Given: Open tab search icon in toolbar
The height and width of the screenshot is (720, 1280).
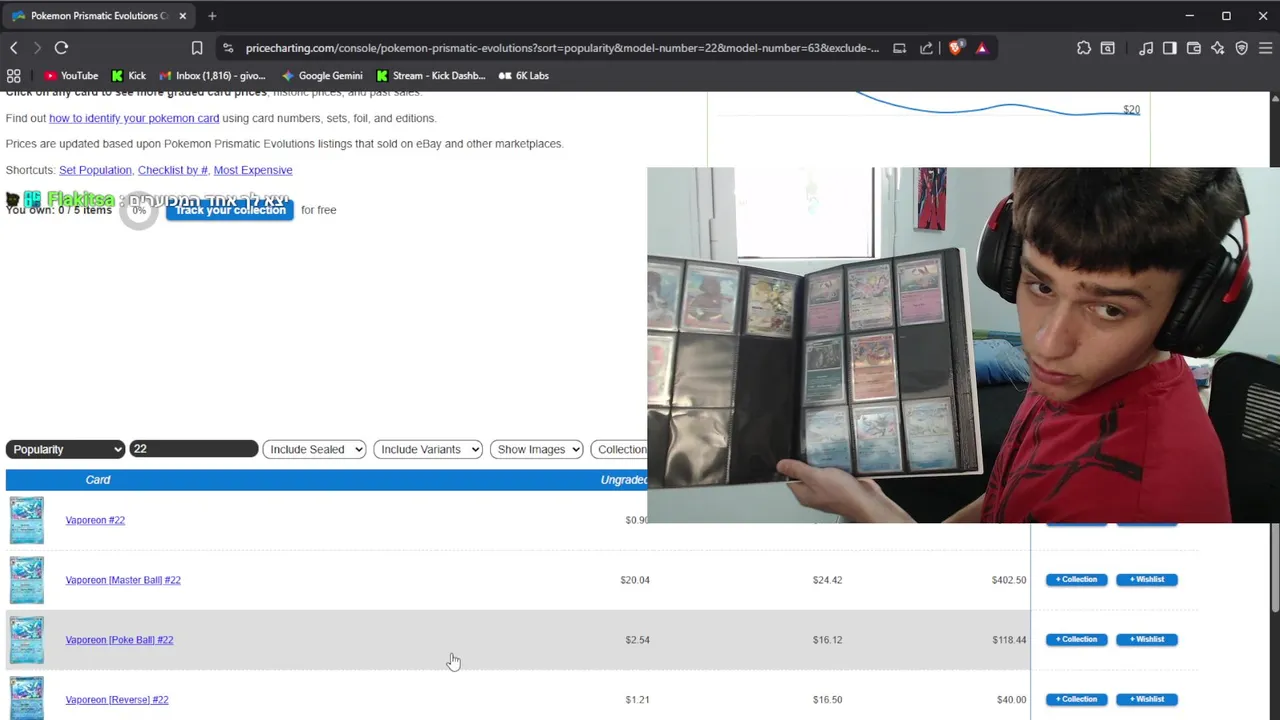Looking at the screenshot, I should pyautogui.click(x=1108, y=48).
